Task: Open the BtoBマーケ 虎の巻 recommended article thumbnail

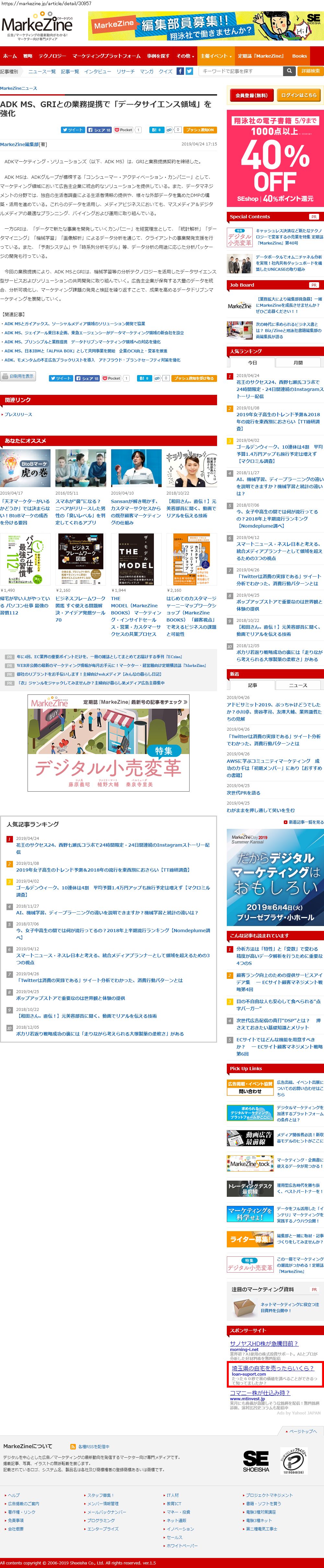Action: click(26, 468)
